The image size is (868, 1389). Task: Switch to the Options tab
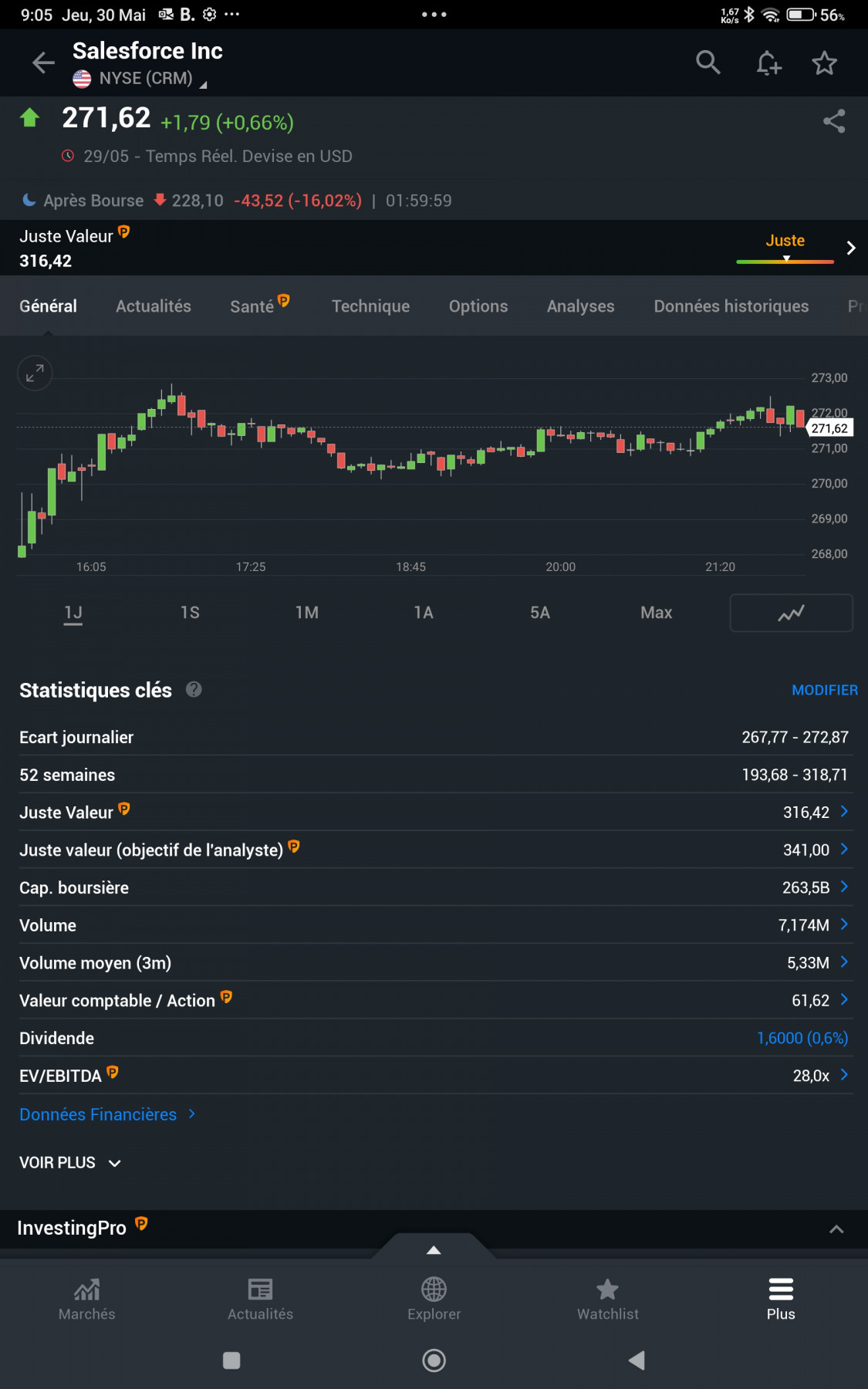(x=478, y=306)
